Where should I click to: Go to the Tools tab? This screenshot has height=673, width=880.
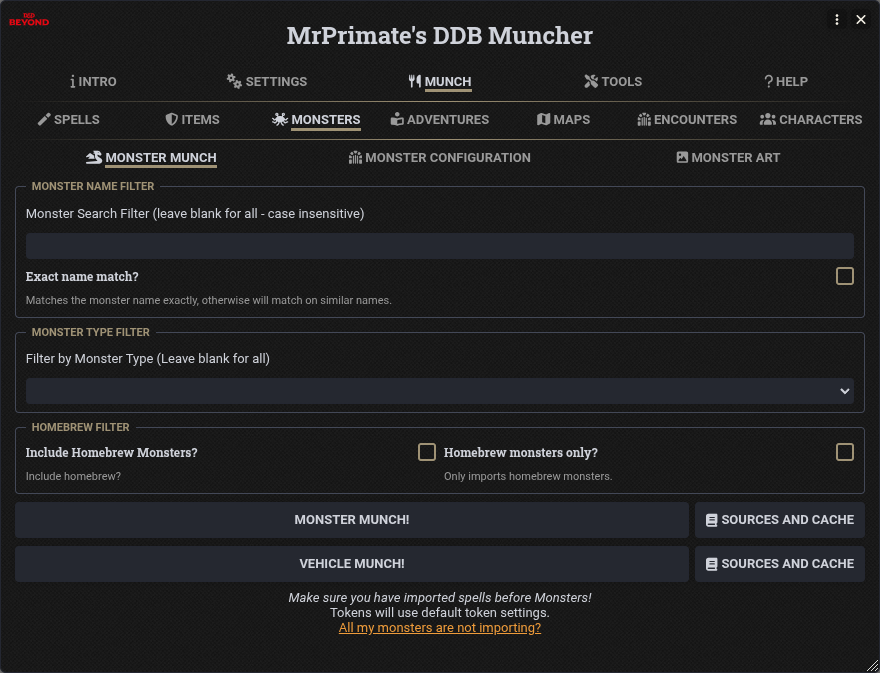[x=613, y=81]
